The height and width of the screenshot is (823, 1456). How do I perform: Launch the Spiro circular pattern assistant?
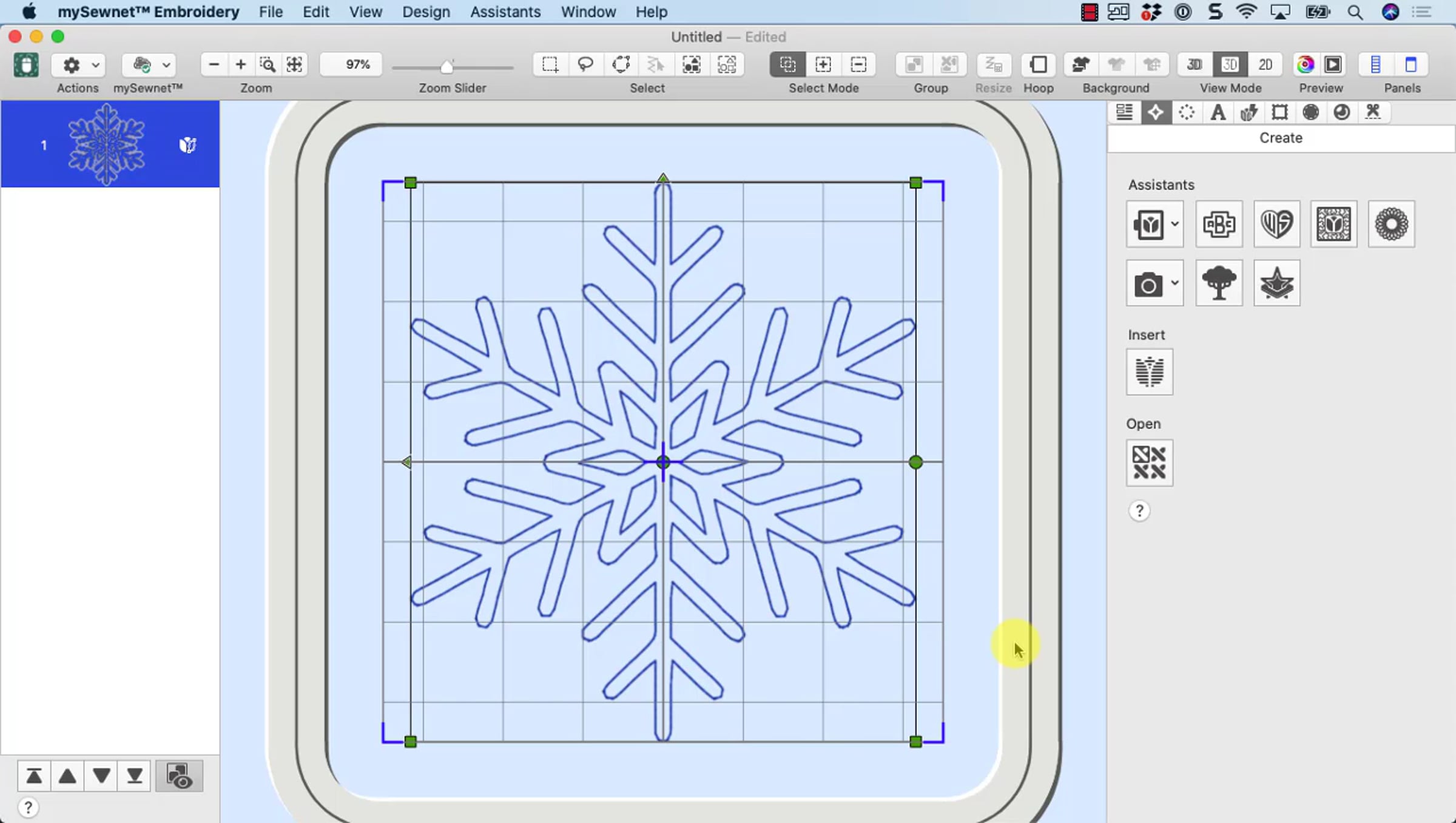coord(1392,224)
